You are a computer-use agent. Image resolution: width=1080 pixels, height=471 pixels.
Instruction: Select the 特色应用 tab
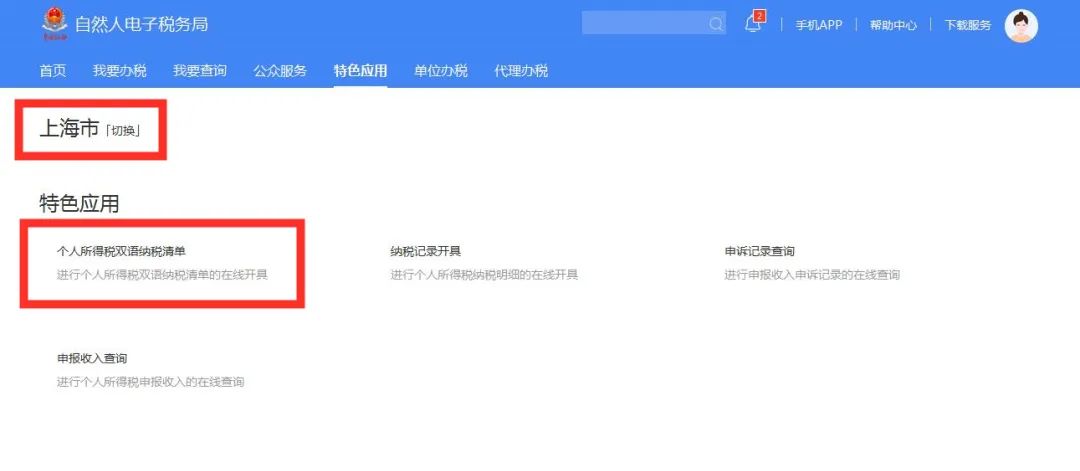point(360,70)
